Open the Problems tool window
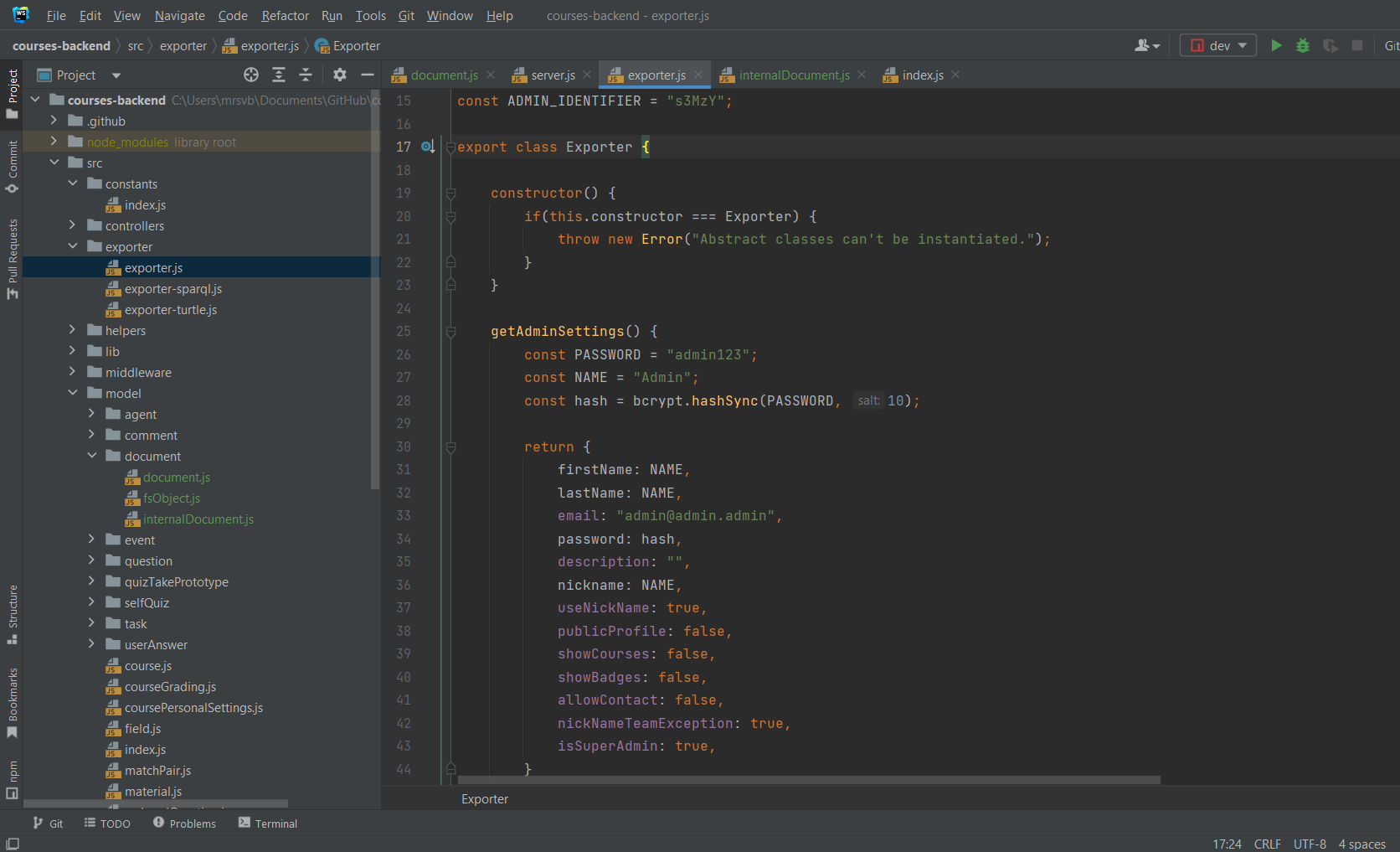Screen dimensions: 1400x852 click(184, 824)
